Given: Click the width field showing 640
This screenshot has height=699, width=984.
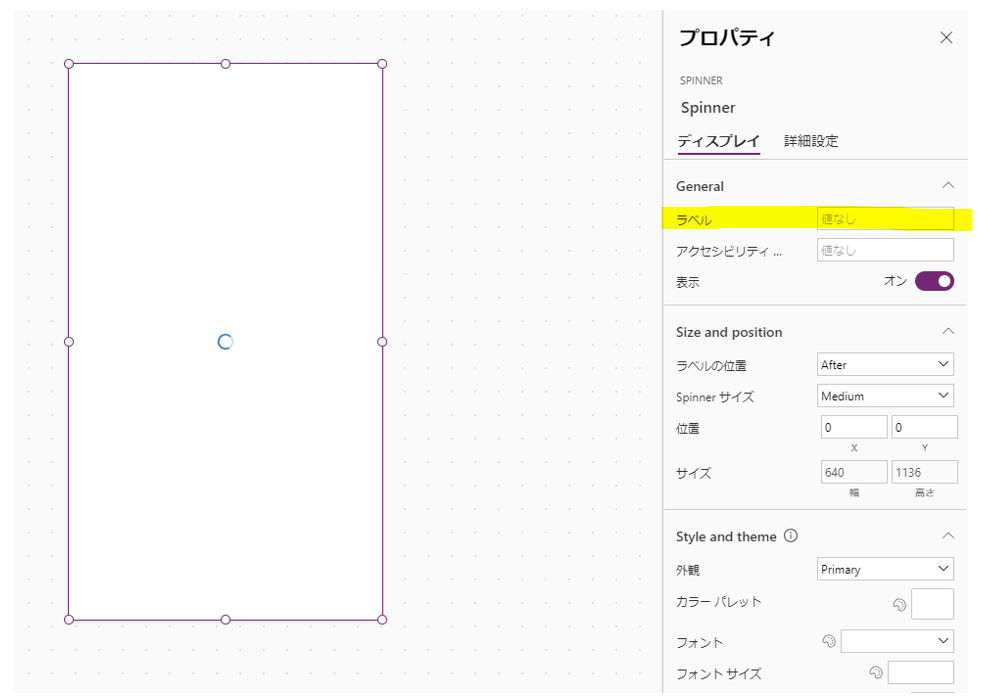Looking at the screenshot, I should click(853, 472).
